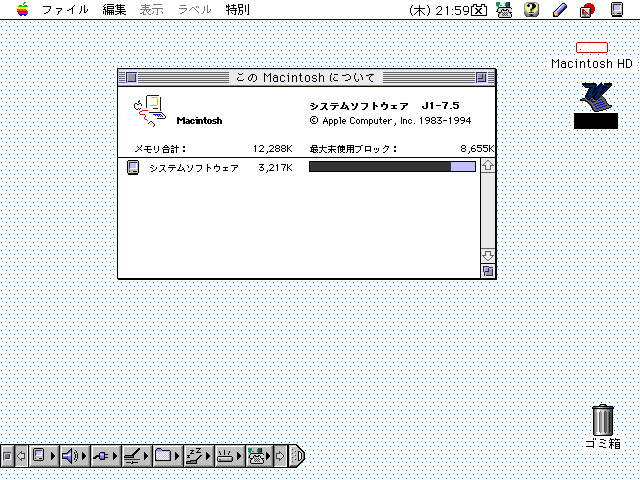Click the menu bar clock showing 21:59
This screenshot has width=640, height=480.
pos(439,10)
